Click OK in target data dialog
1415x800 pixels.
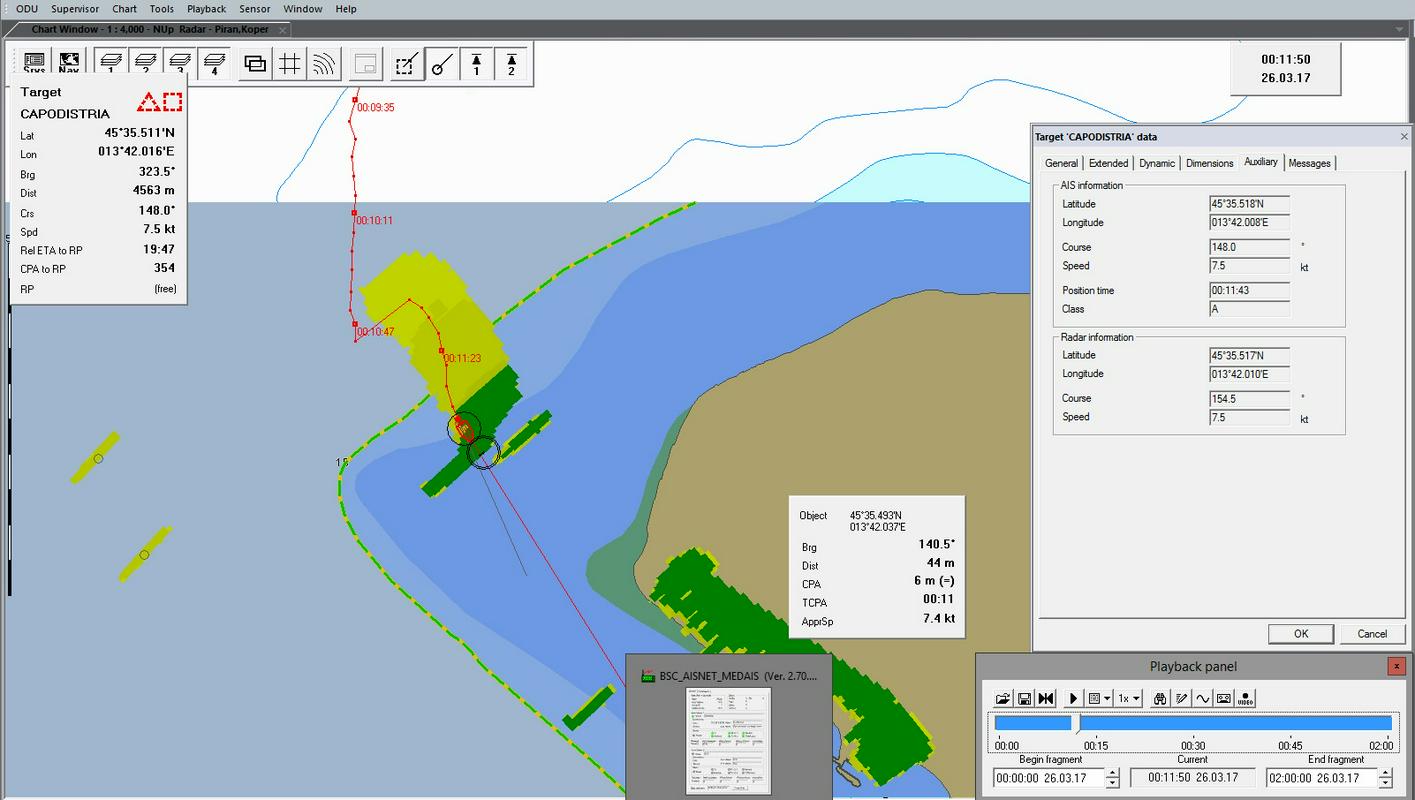tap(1300, 633)
